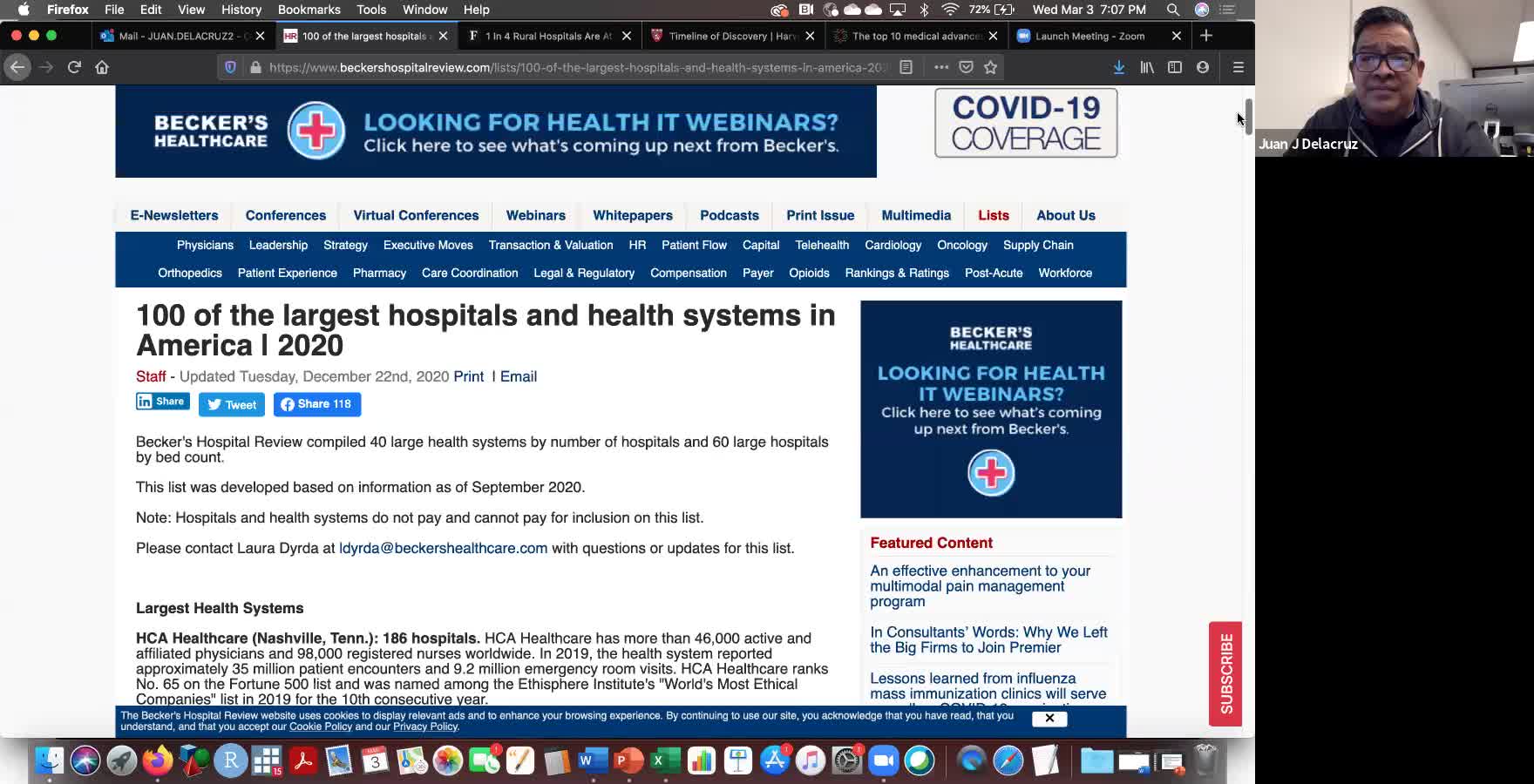Open Safari from the Dock

click(x=1008, y=760)
